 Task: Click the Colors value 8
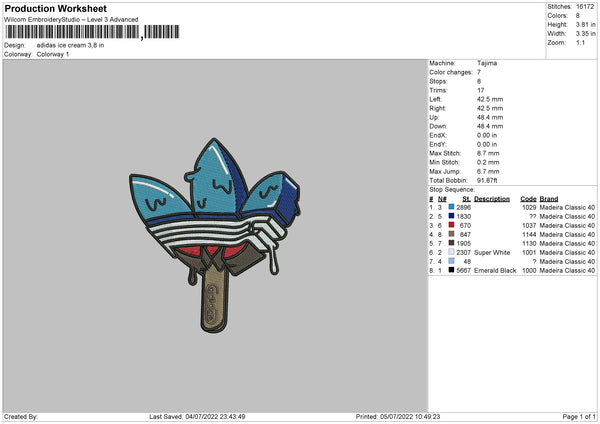pos(578,16)
